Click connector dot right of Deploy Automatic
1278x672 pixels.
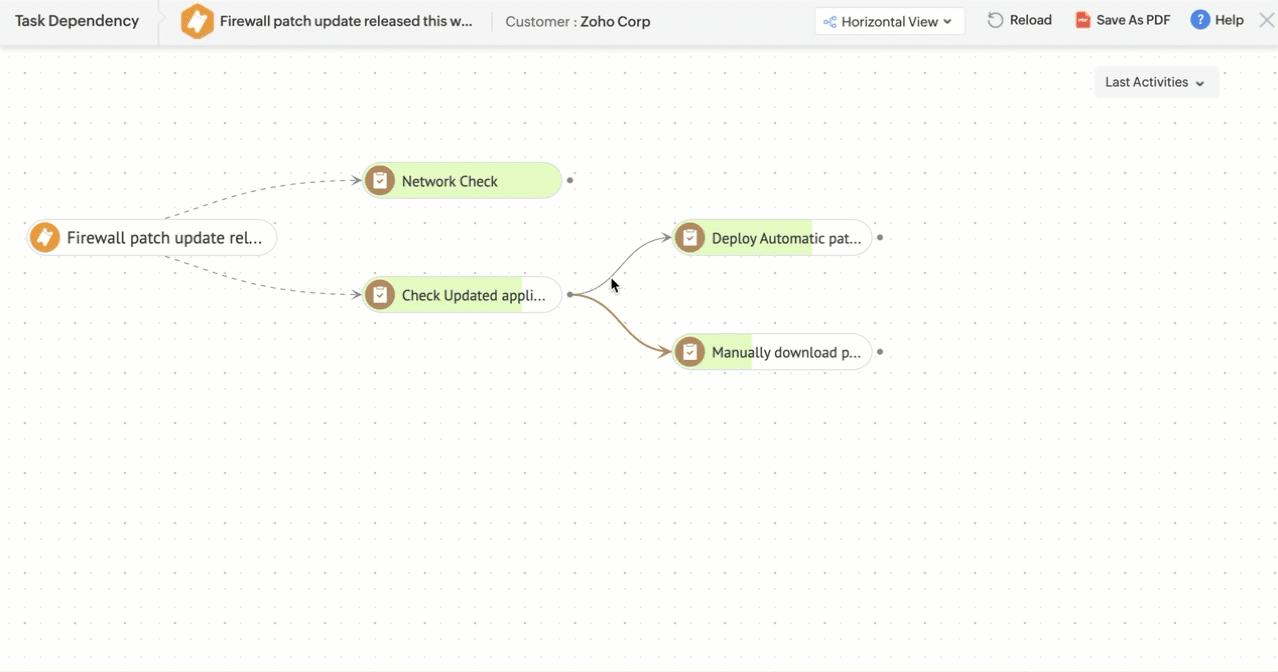[x=880, y=238]
